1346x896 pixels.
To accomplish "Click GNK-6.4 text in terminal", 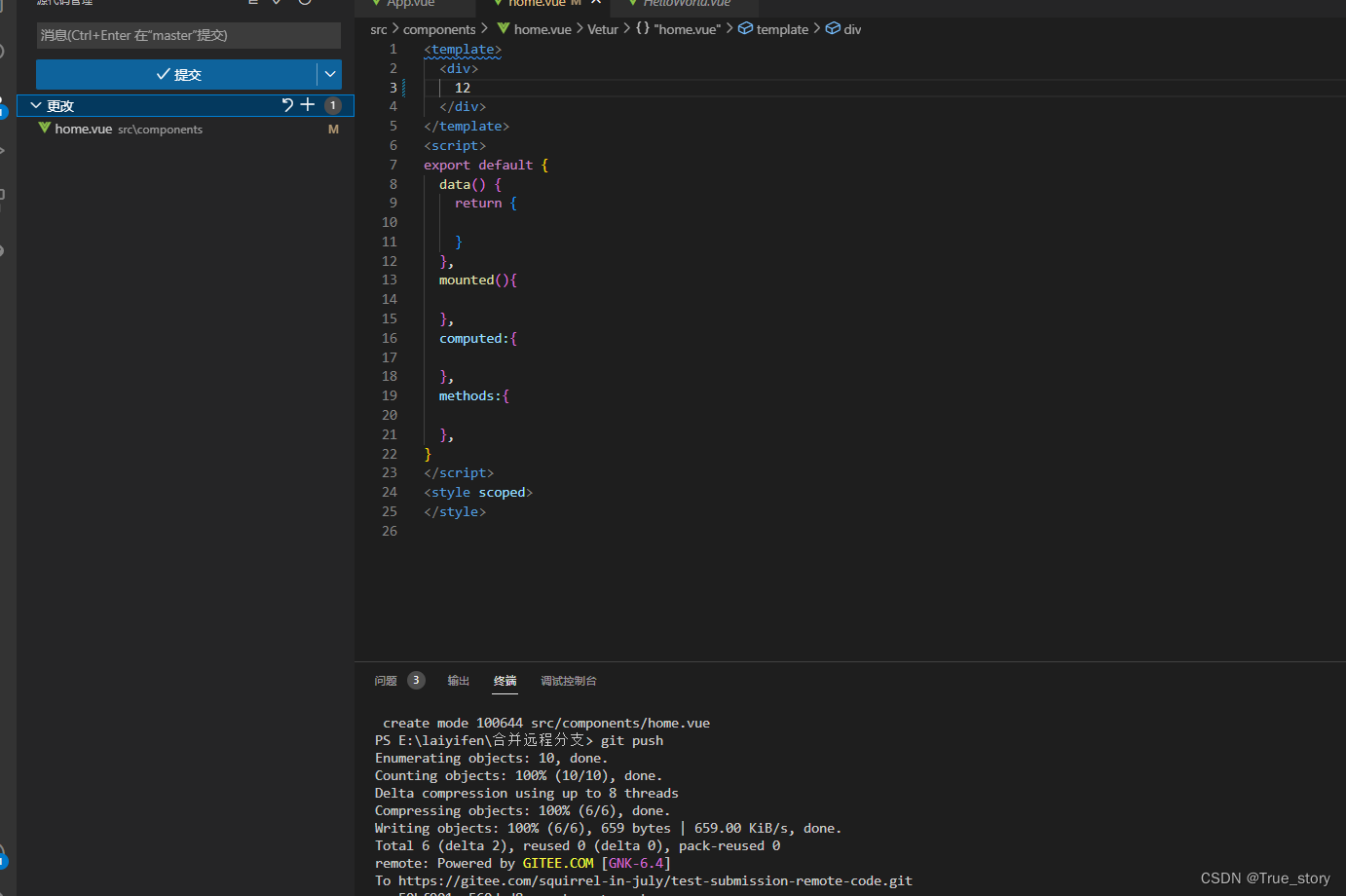I will 636,863.
